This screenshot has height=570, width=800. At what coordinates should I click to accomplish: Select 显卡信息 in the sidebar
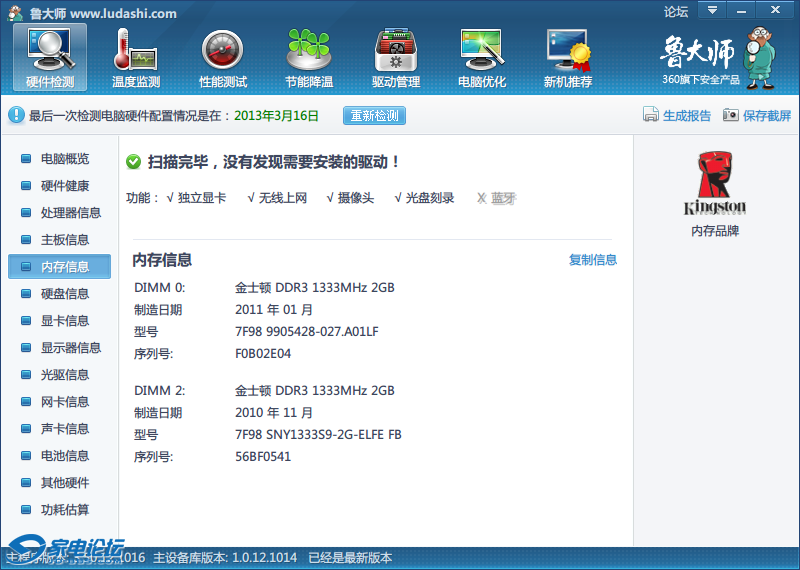(64, 321)
